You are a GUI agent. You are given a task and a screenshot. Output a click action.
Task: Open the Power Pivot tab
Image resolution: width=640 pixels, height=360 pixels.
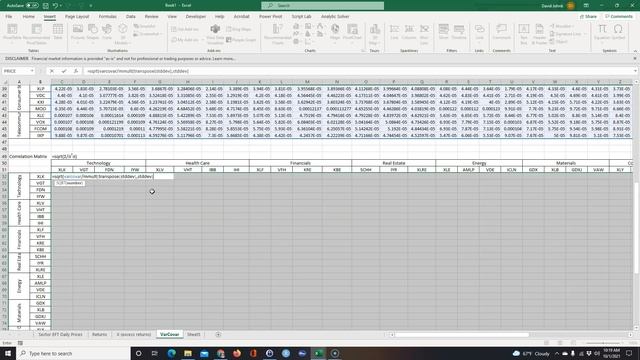(x=270, y=16)
